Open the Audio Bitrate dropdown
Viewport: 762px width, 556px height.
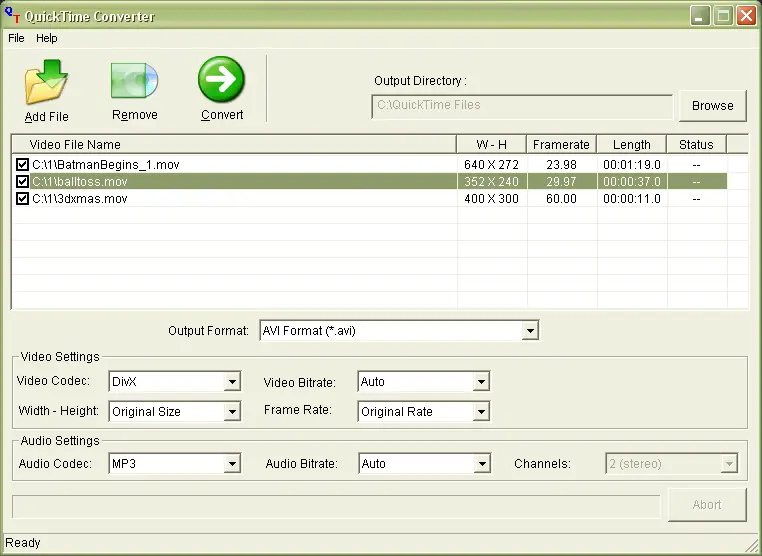482,464
